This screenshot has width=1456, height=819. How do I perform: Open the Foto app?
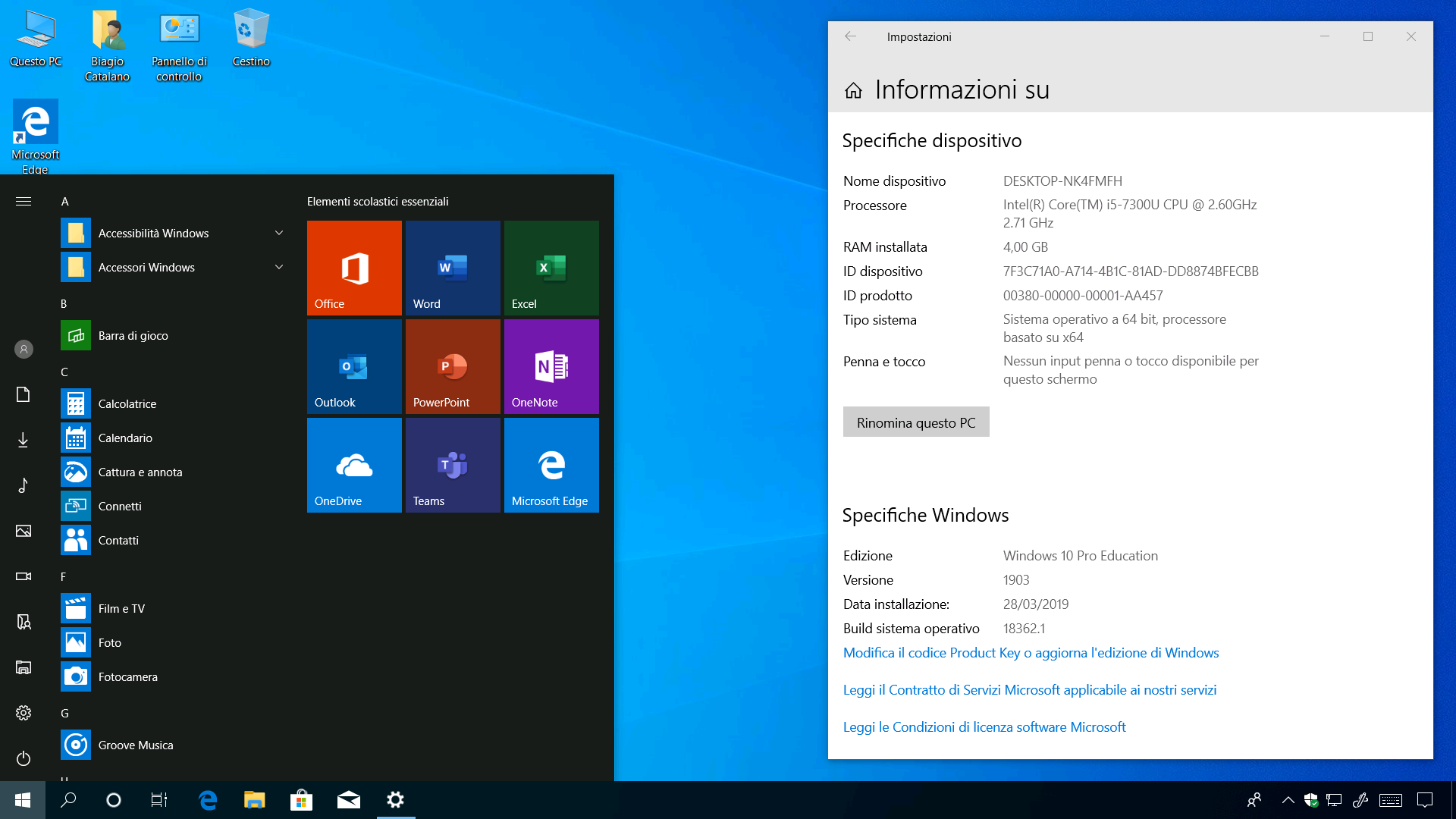[x=174, y=642]
